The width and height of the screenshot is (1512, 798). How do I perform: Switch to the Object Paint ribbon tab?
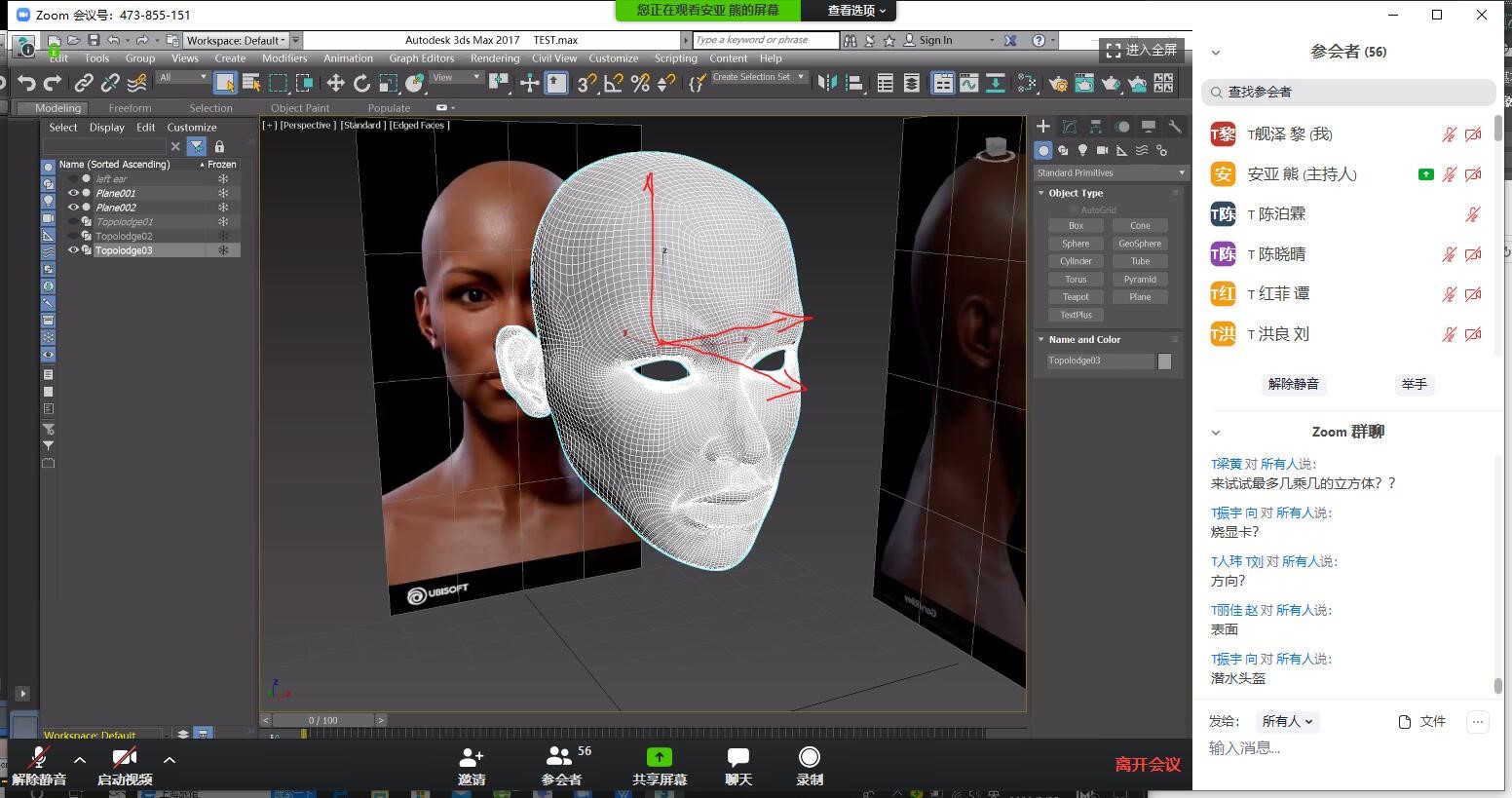[x=300, y=108]
